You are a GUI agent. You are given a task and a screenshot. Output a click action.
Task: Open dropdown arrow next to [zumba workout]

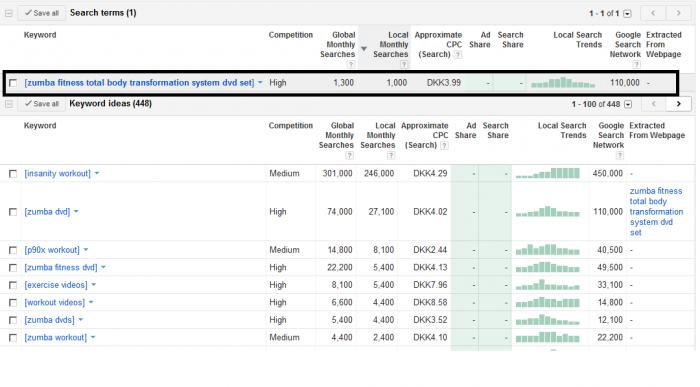[x=93, y=337]
